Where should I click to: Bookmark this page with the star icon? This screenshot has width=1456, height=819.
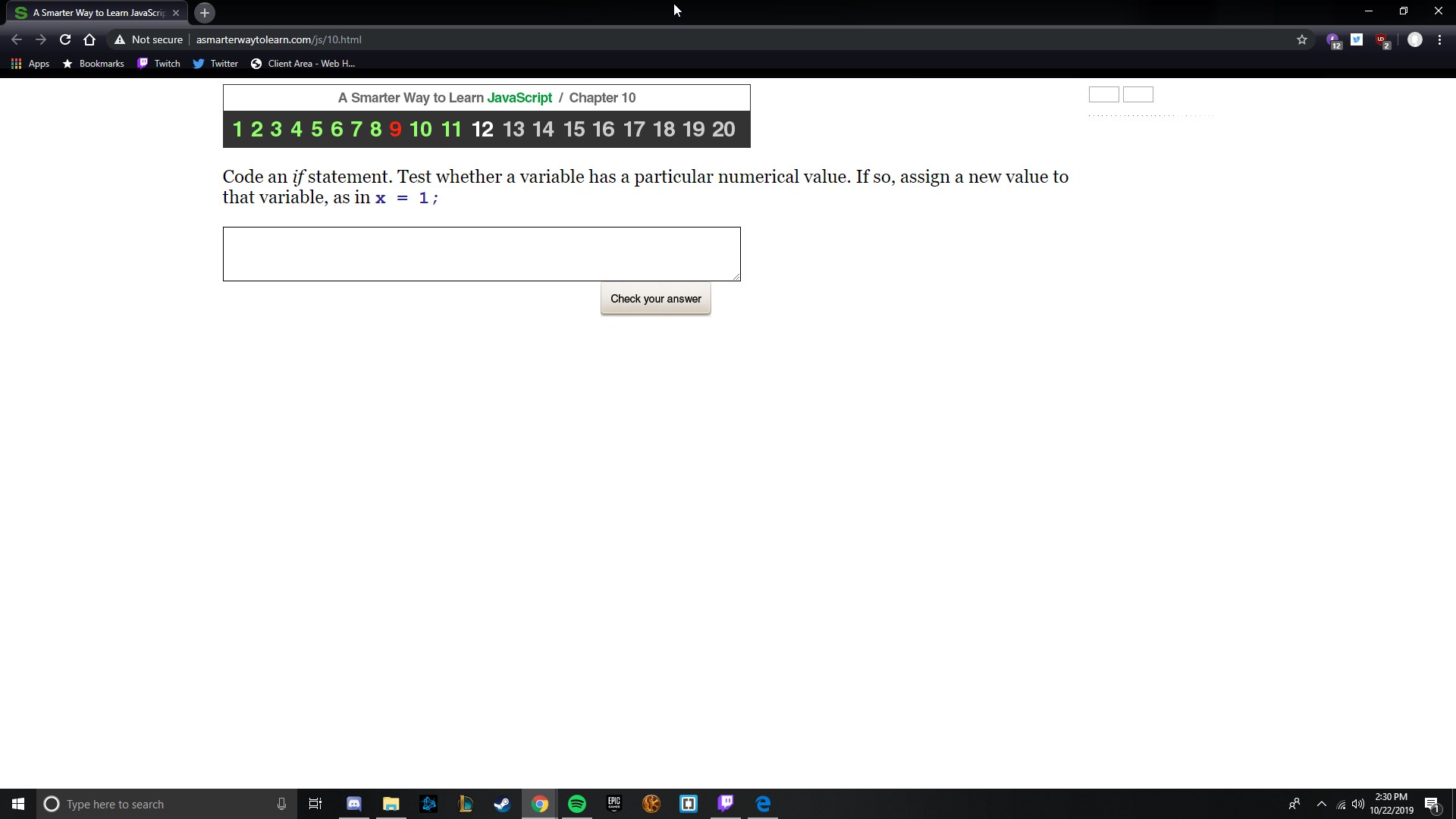[x=1302, y=39]
